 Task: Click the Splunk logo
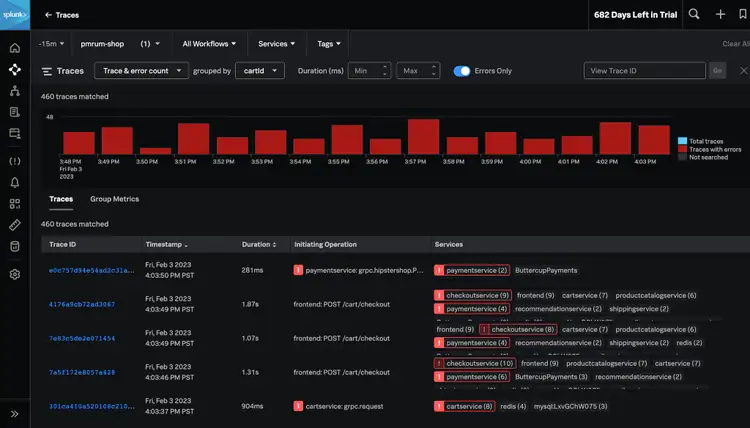coord(15,15)
